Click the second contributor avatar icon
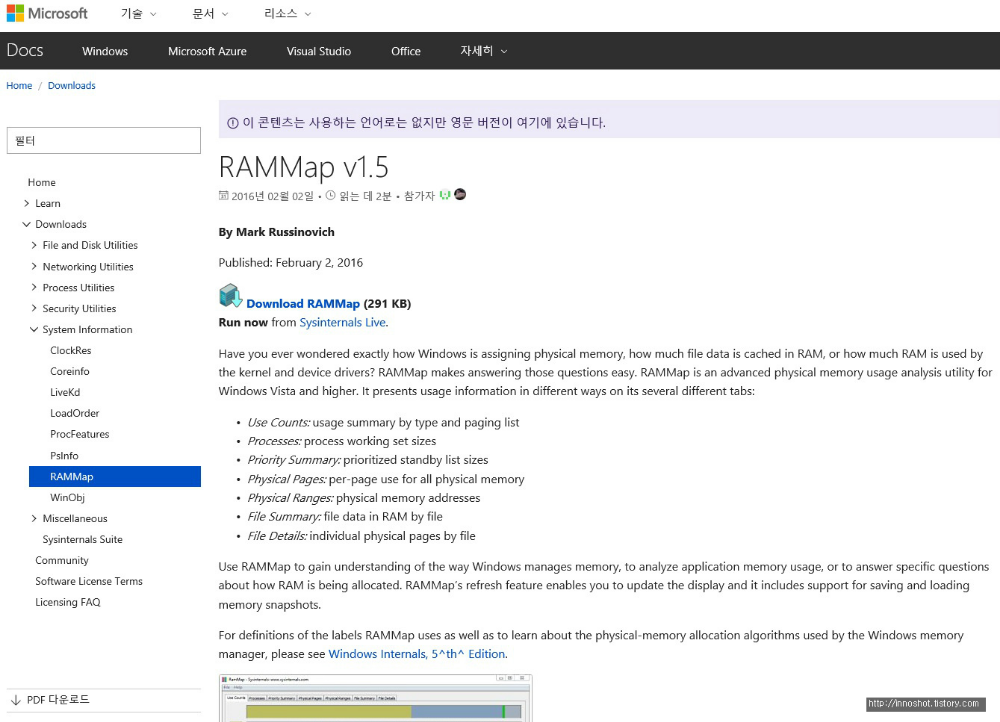This screenshot has width=1000, height=722. point(460,195)
